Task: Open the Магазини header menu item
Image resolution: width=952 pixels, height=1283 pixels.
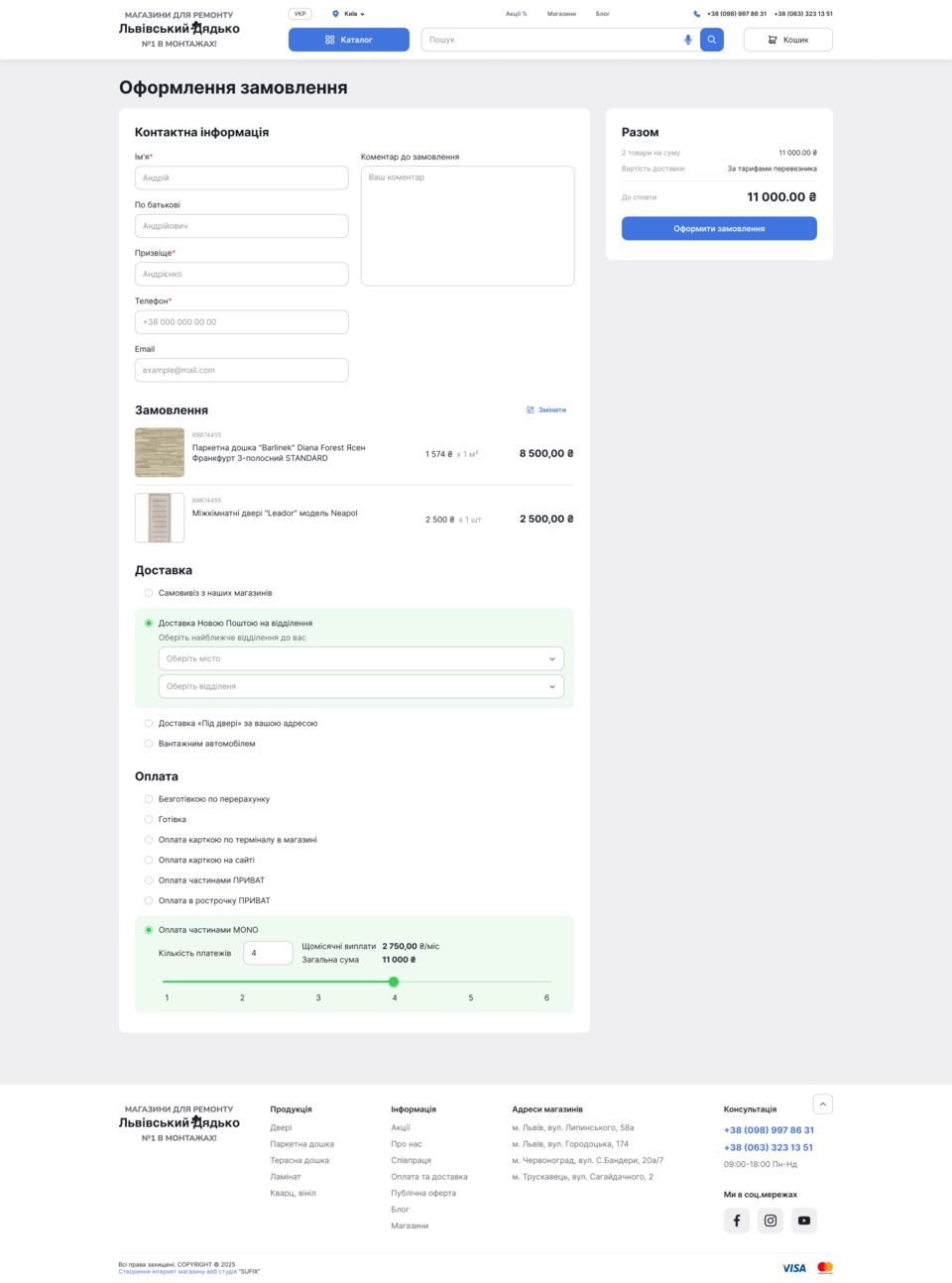Action: coord(561,14)
